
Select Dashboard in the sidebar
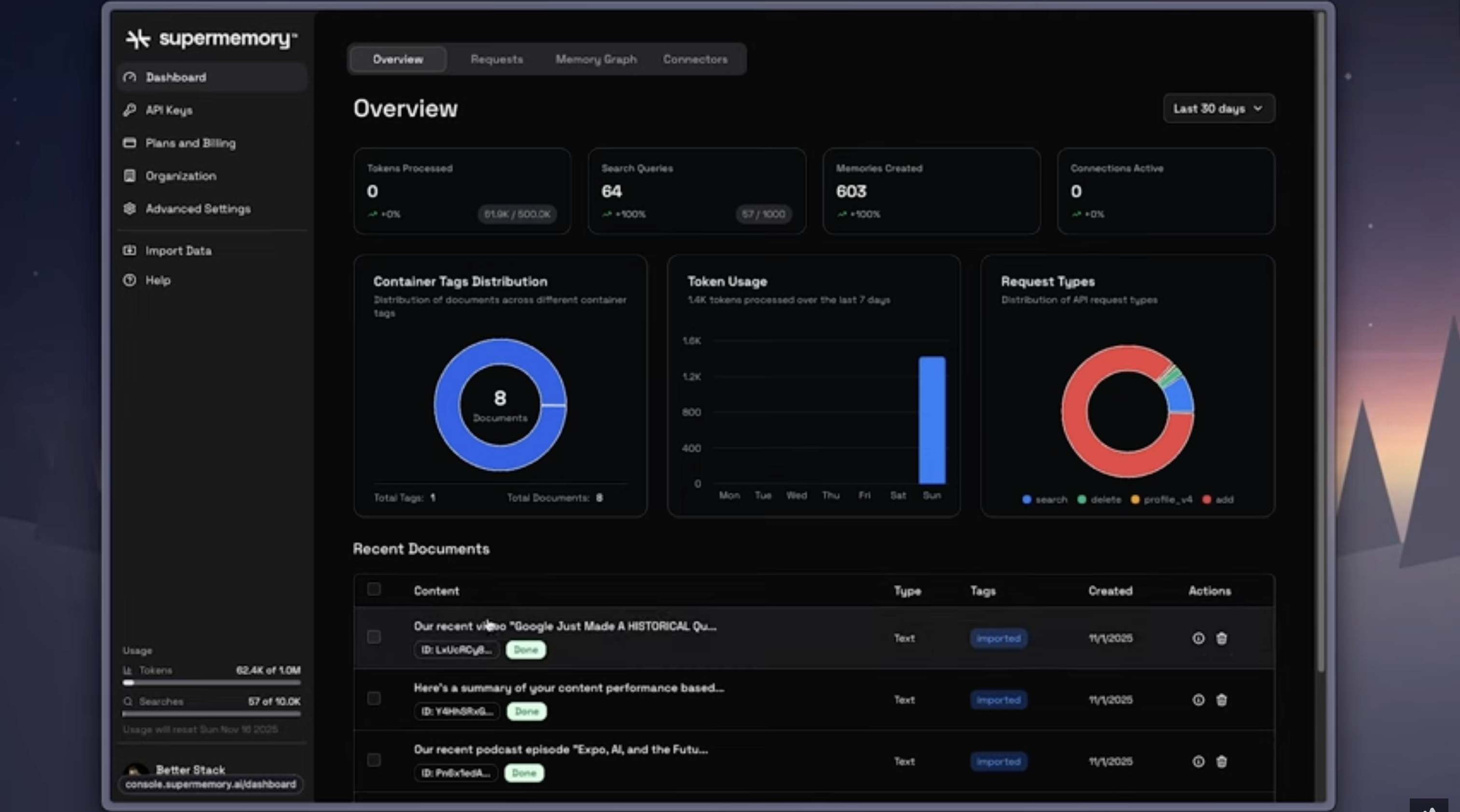(176, 77)
